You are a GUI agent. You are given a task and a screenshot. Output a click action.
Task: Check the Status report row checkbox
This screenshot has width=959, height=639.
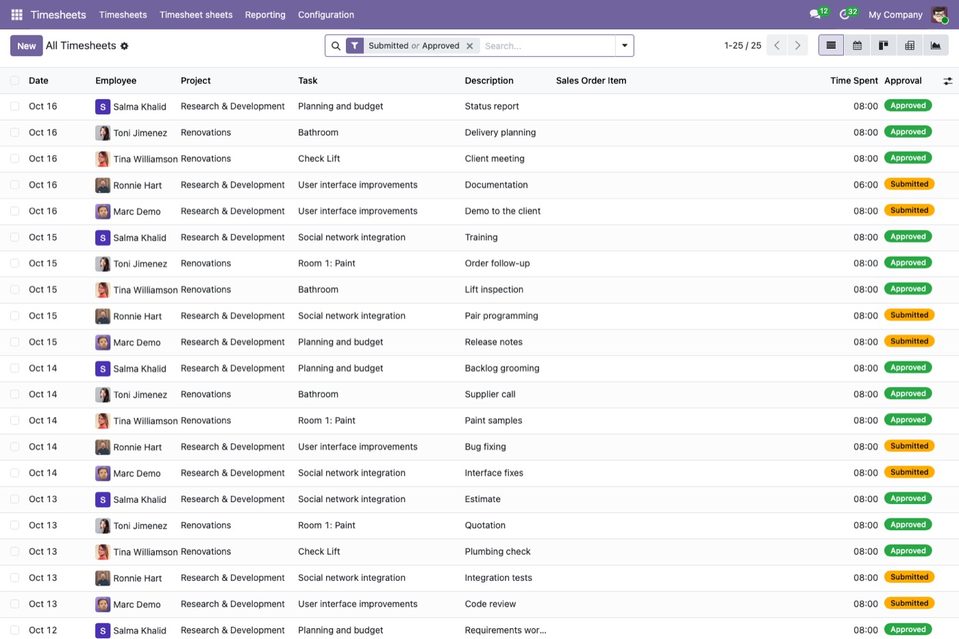point(15,106)
